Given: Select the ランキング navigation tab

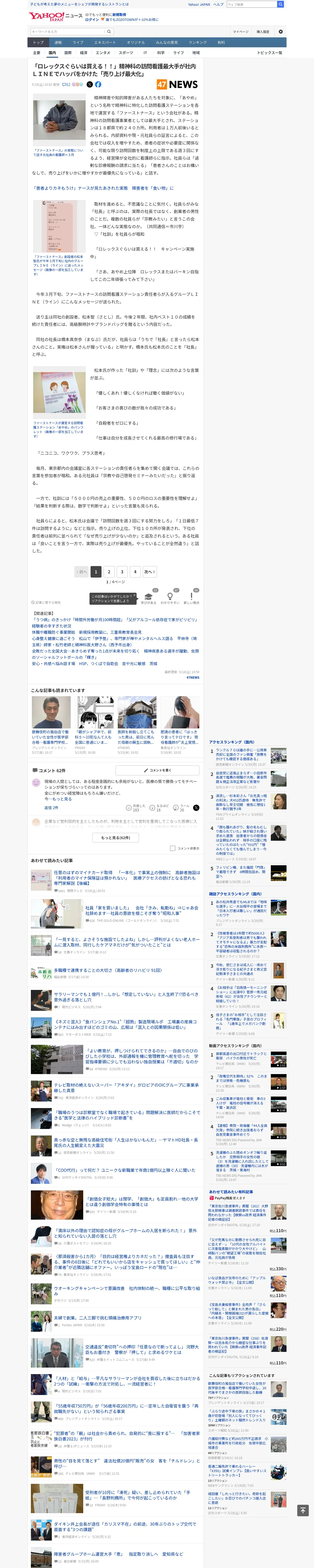Looking at the screenshot, I should [198, 43].
